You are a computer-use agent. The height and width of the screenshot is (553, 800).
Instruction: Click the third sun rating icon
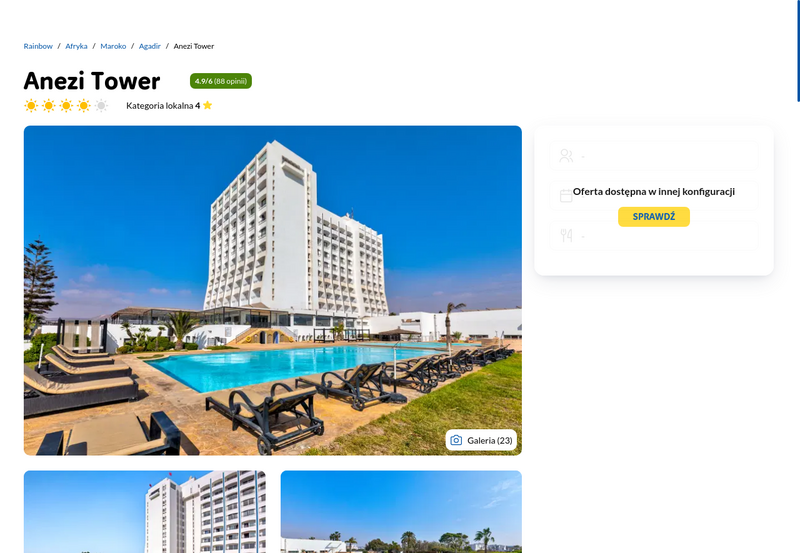66,106
